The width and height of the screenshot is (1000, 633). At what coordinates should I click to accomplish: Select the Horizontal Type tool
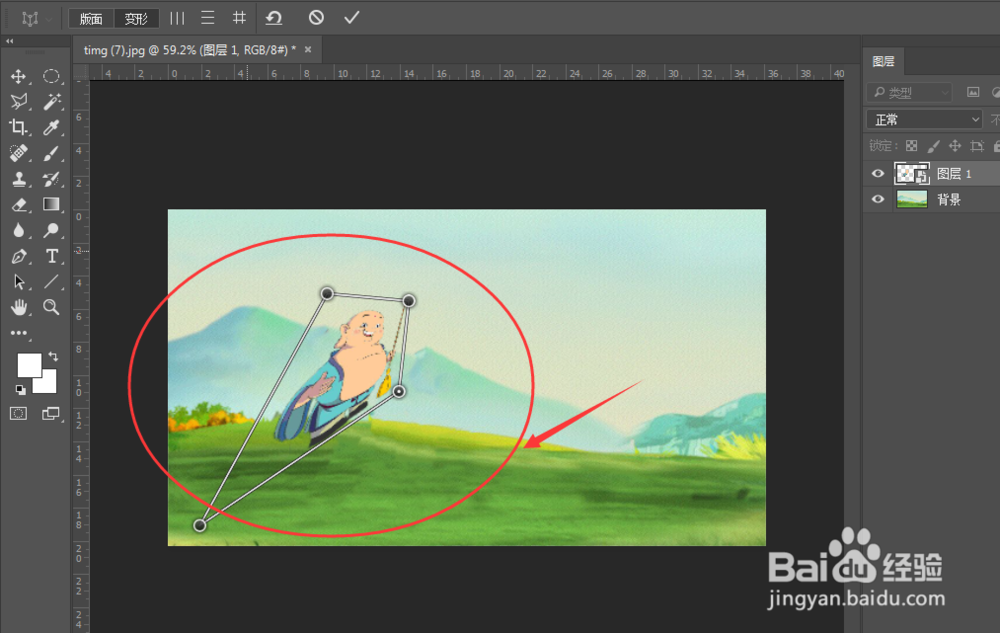(x=52, y=256)
